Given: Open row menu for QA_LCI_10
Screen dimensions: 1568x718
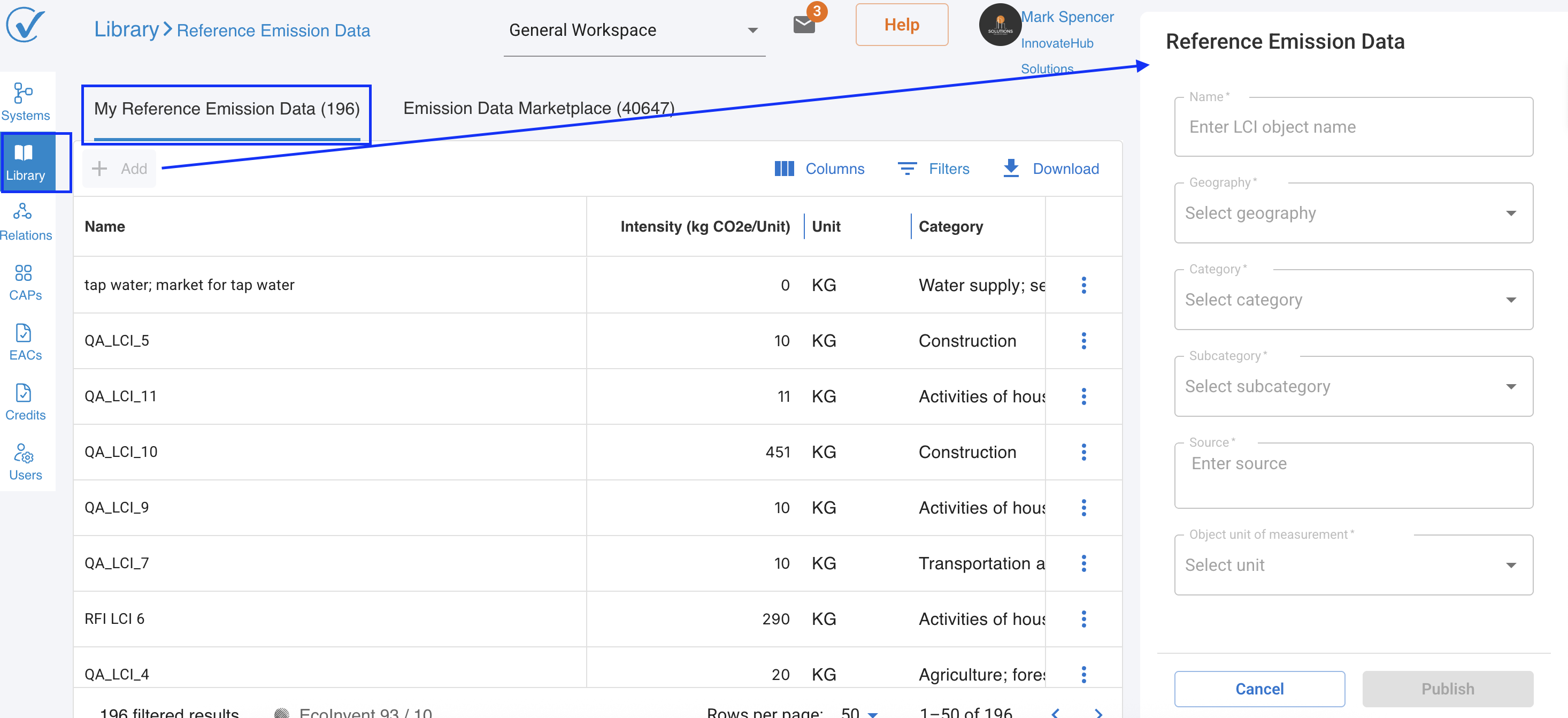Looking at the screenshot, I should click(x=1083, y=452).
